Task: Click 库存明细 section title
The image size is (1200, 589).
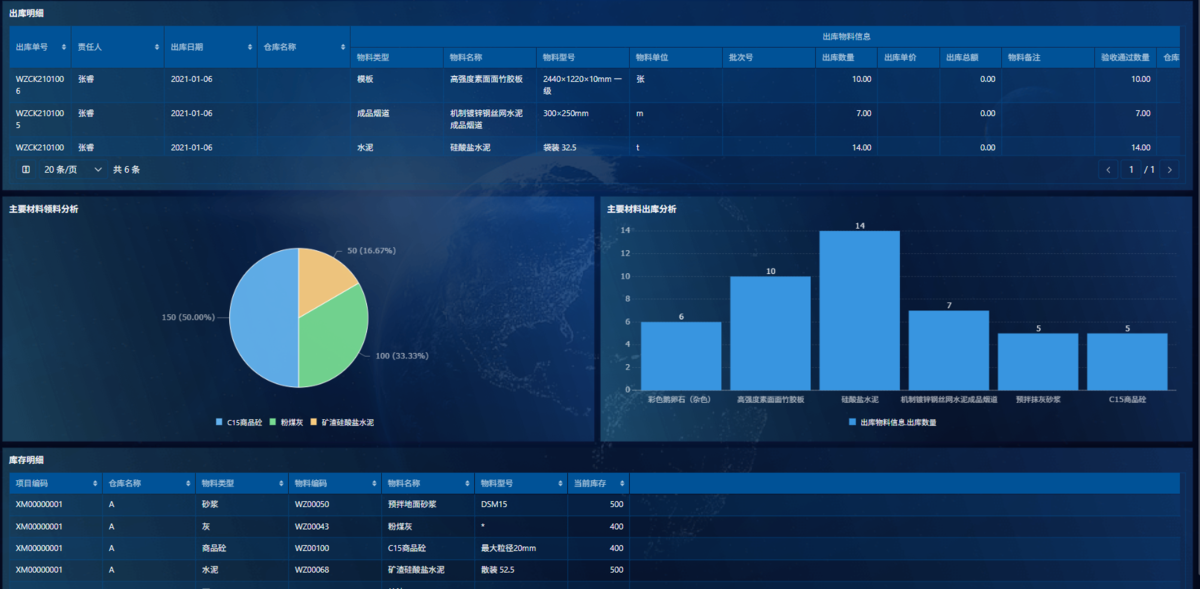Action: [x=26, y=460]
